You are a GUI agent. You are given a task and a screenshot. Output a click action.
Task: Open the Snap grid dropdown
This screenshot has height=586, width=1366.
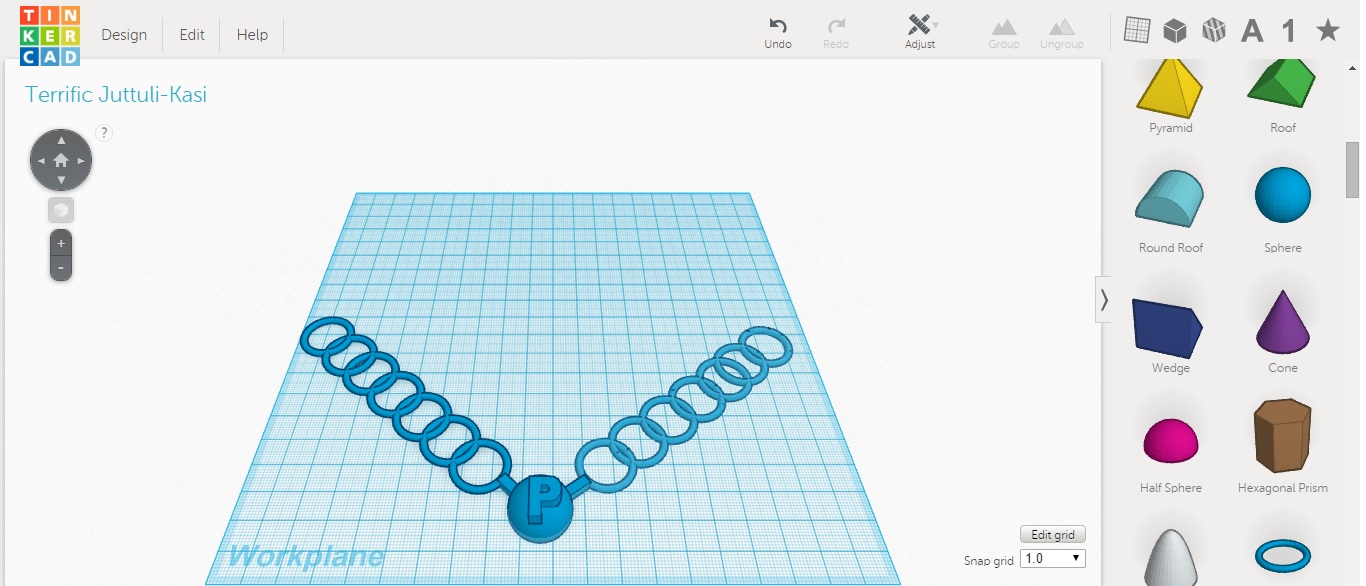(x=1053, y=559)
